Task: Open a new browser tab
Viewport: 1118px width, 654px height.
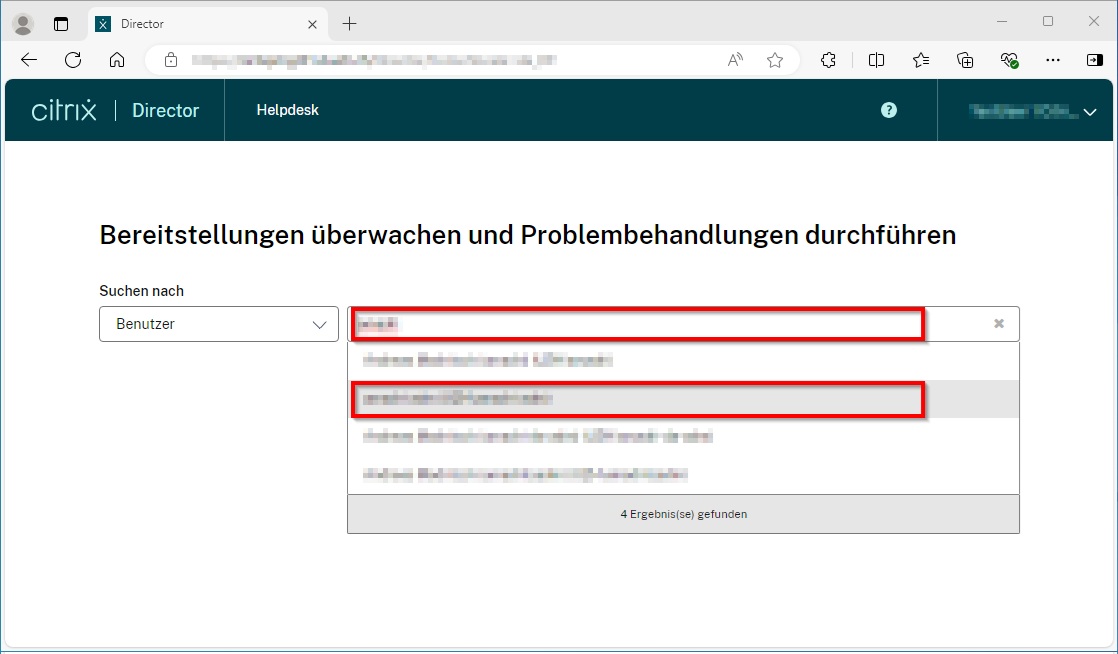Action: [348, 22]
